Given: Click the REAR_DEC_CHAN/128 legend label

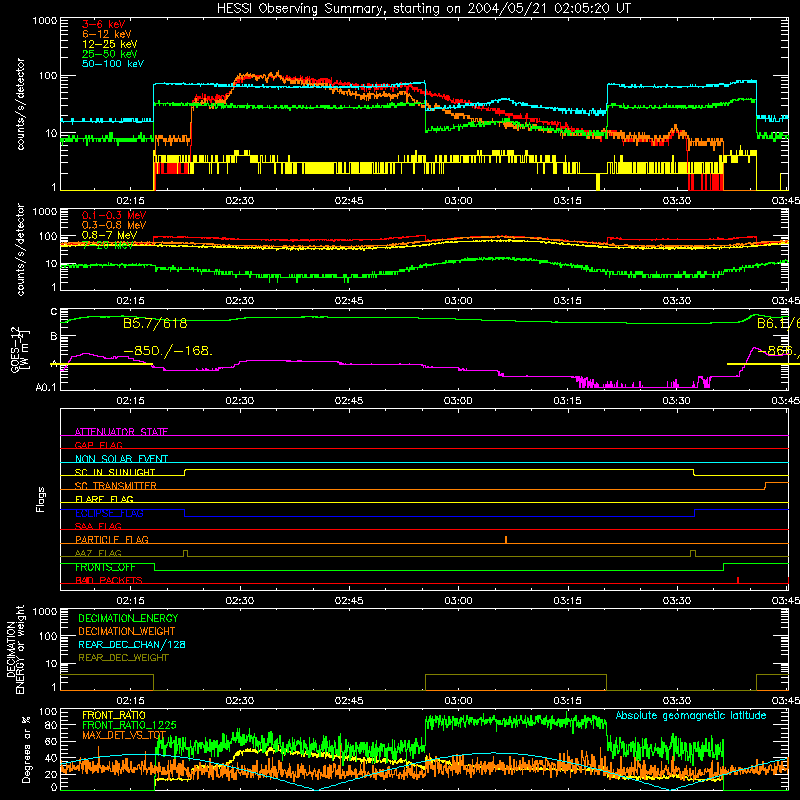Looking at the screenshot, I should [132, 645].
